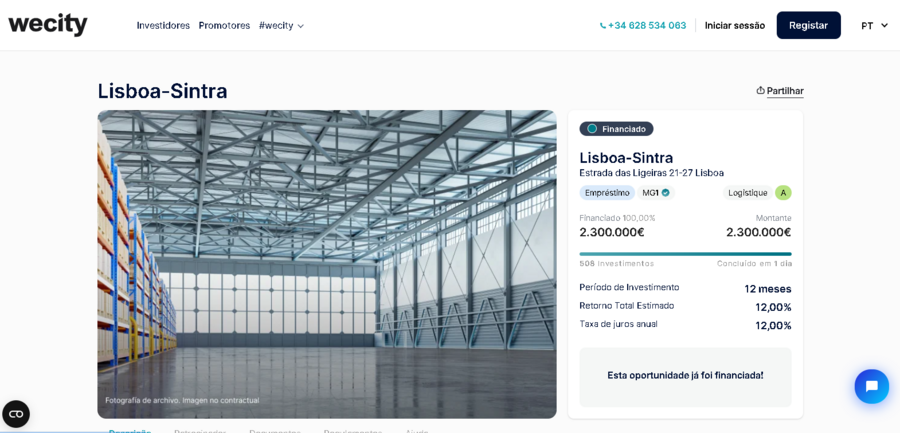
Task: Click the Registar button
Action: pos(808,25)
